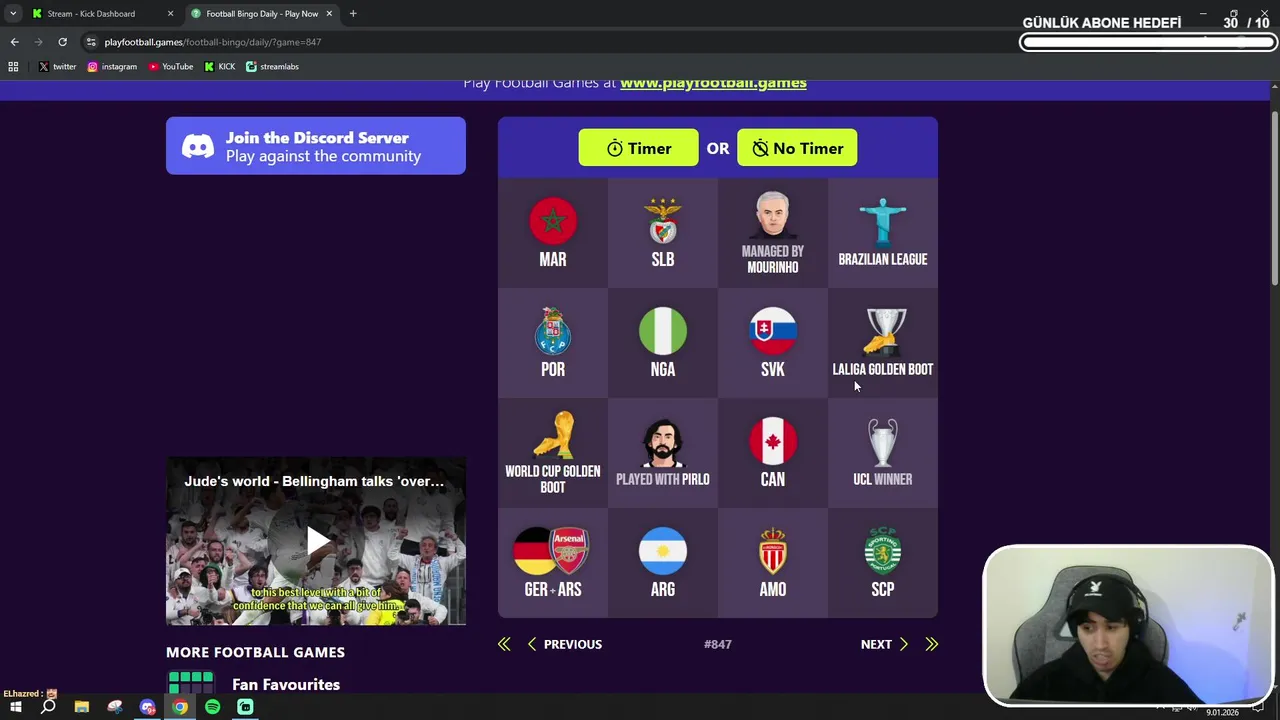
Task: Select the Brazilian League statue tile
Action: click(x=883, y=233)
